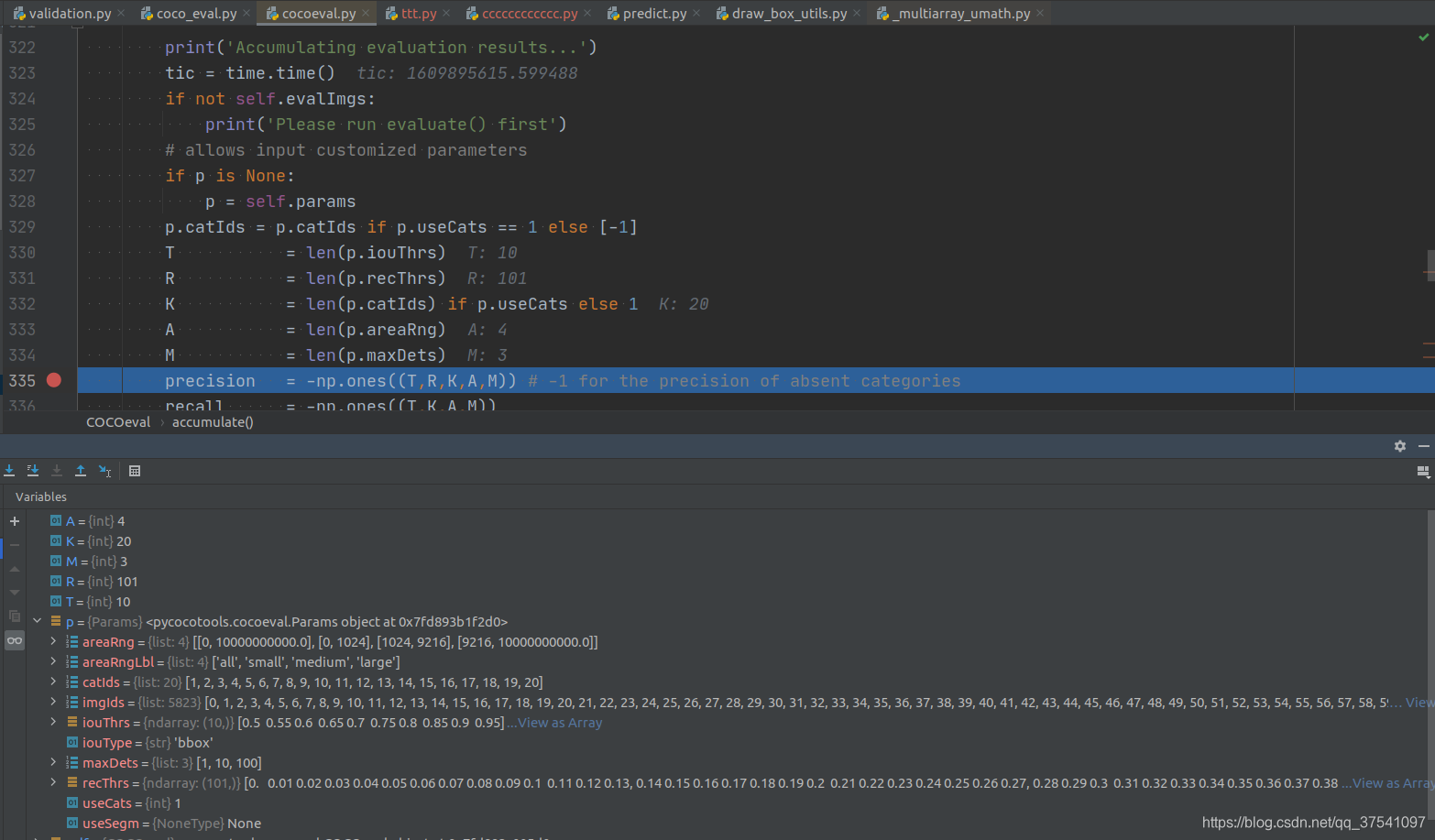Open the Evaluate Expression calculator icon
The width and height of the screenshot is (1435, 840).
[x=135, y=471]
